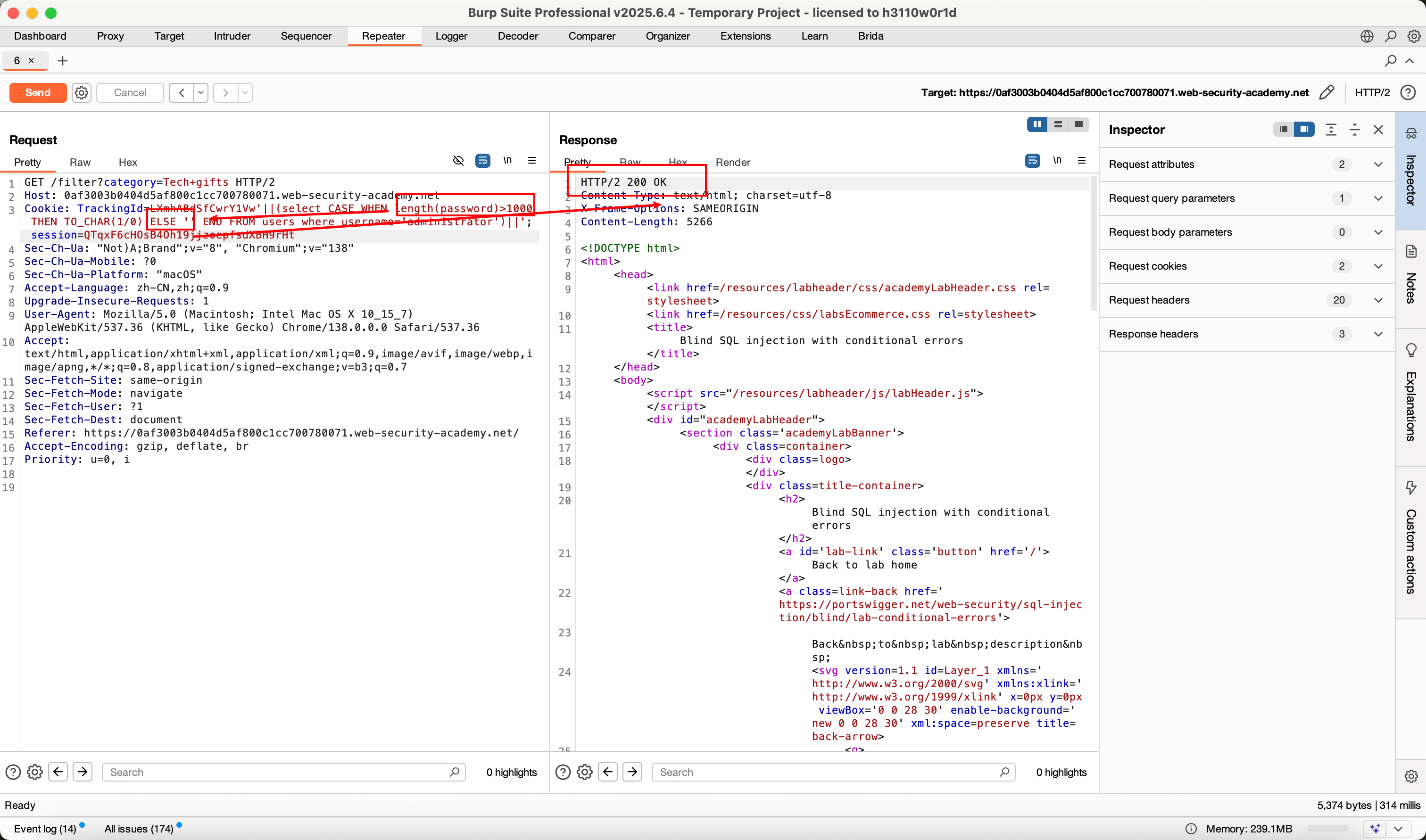Open the Logger tab
1426x840 pixels.
coord(451,36)
